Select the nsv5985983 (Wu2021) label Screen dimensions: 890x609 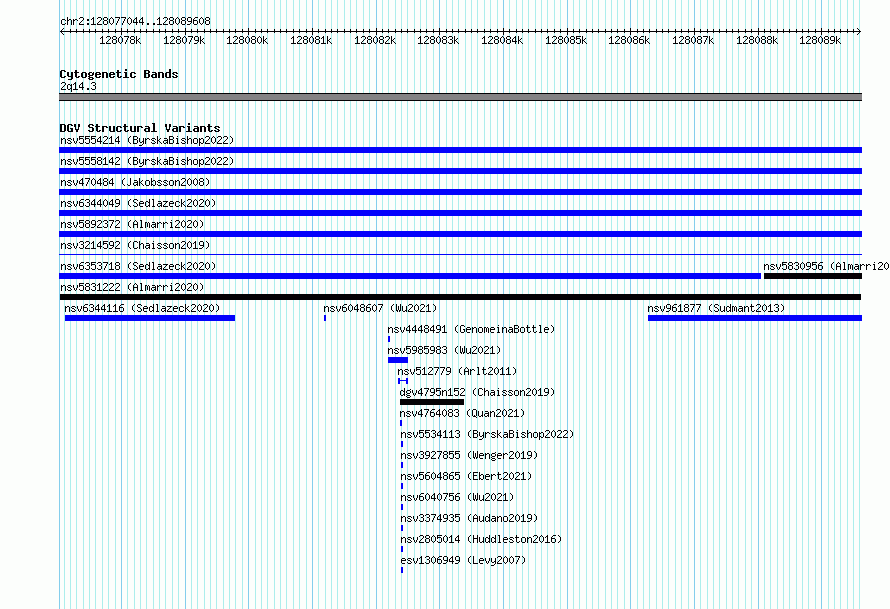pos(444,350)
